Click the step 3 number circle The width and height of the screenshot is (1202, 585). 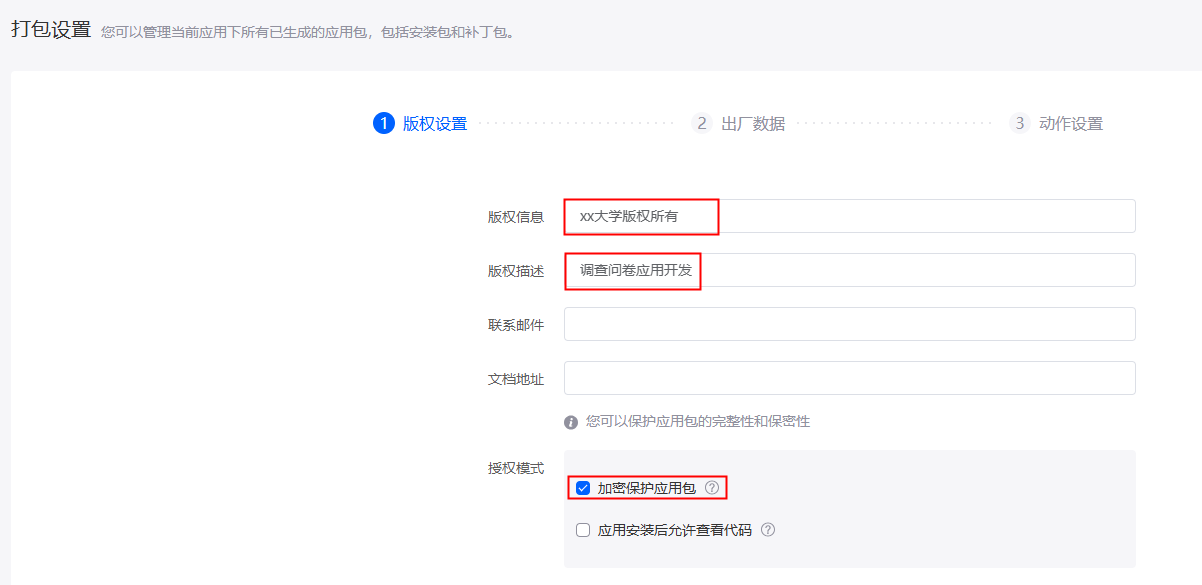click(1020, 123)
